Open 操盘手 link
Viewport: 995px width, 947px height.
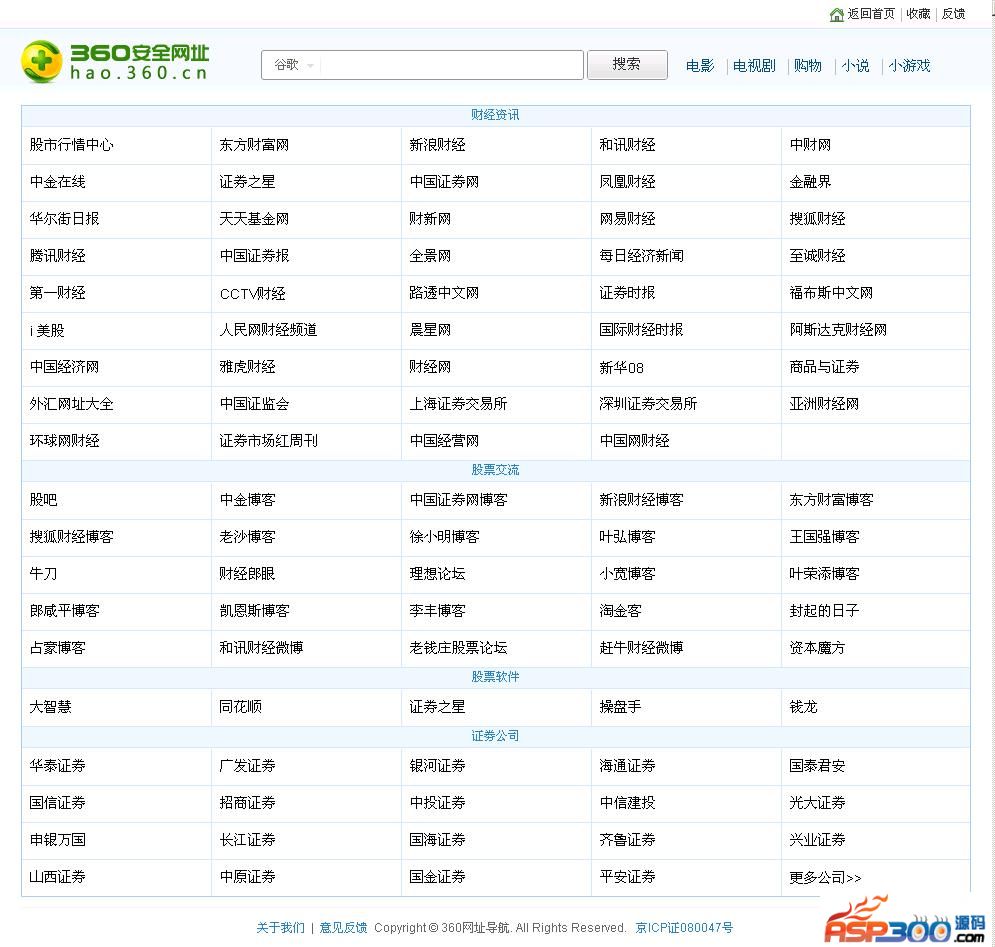pos(620,707)
